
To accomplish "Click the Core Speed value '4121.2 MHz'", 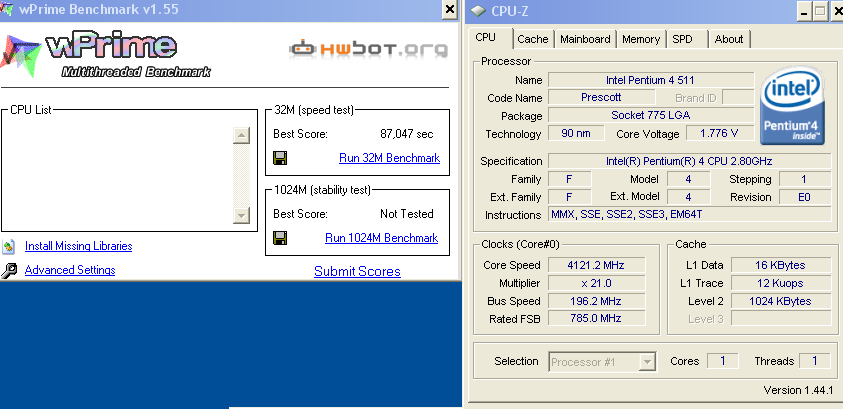I will point(596,265).
